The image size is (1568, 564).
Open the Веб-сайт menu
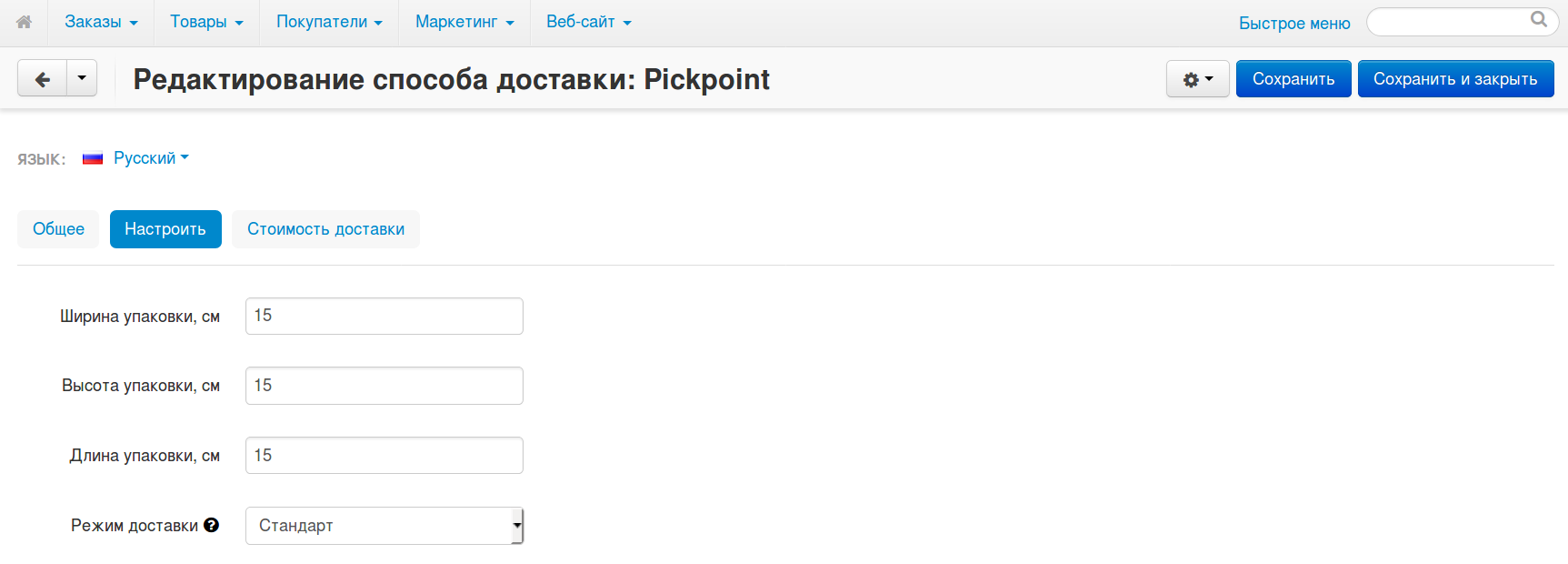pyautogui.click(x=588, y=22)
